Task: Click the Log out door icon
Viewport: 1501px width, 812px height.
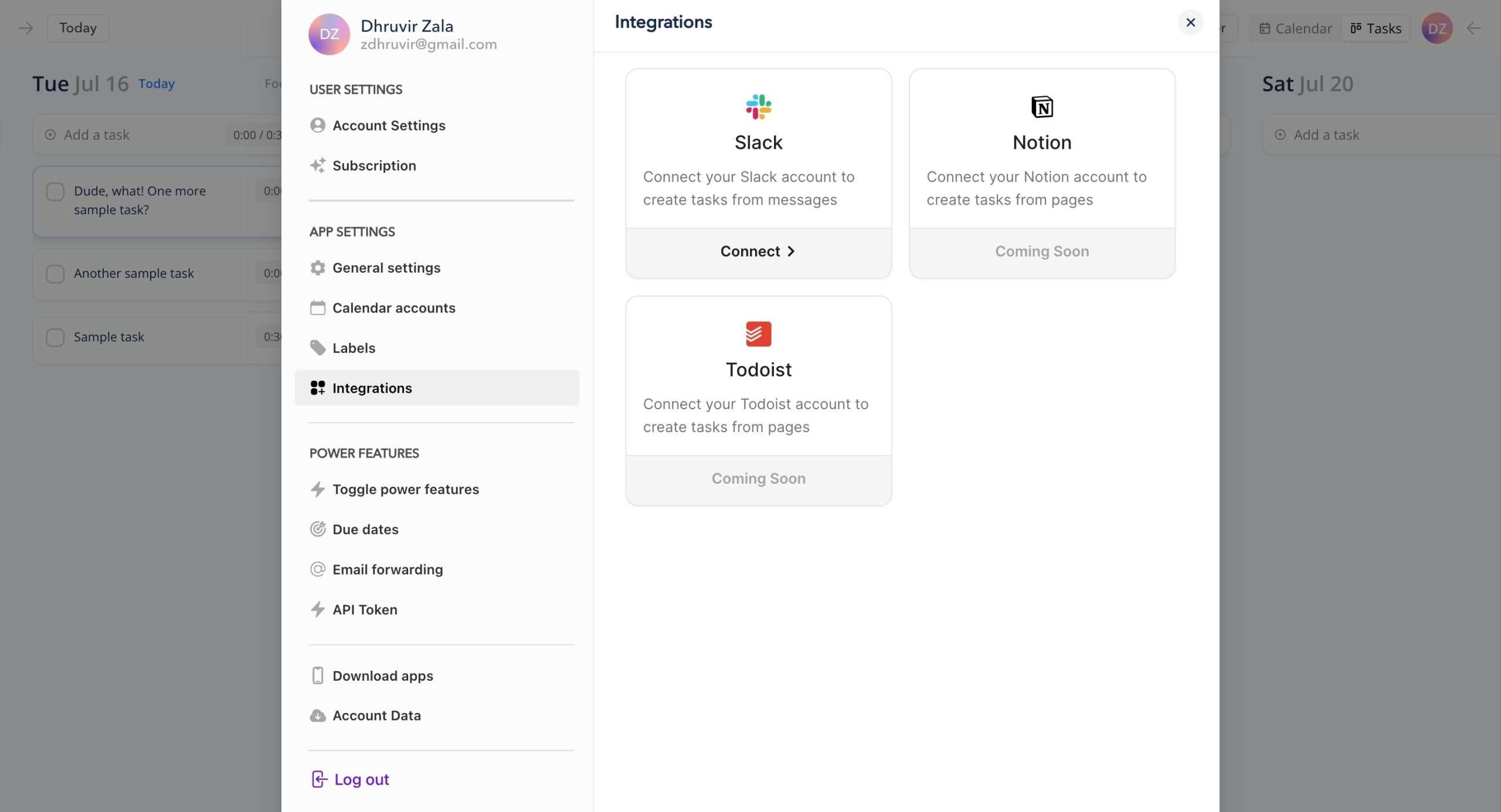Action: click(x=319, y=779)
